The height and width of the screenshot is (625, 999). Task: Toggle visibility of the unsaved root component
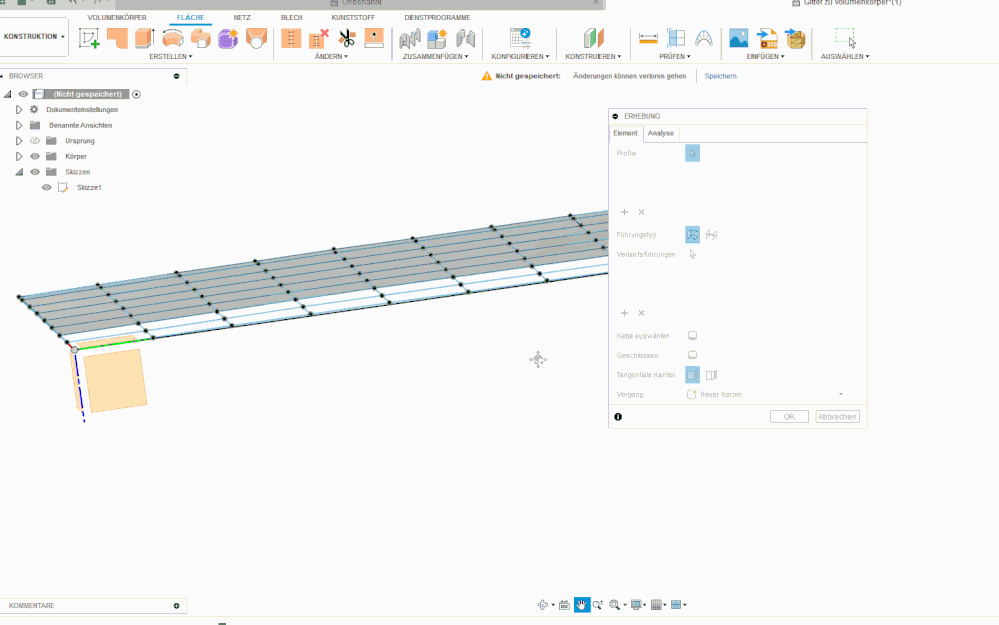click(x=23, y=94)
